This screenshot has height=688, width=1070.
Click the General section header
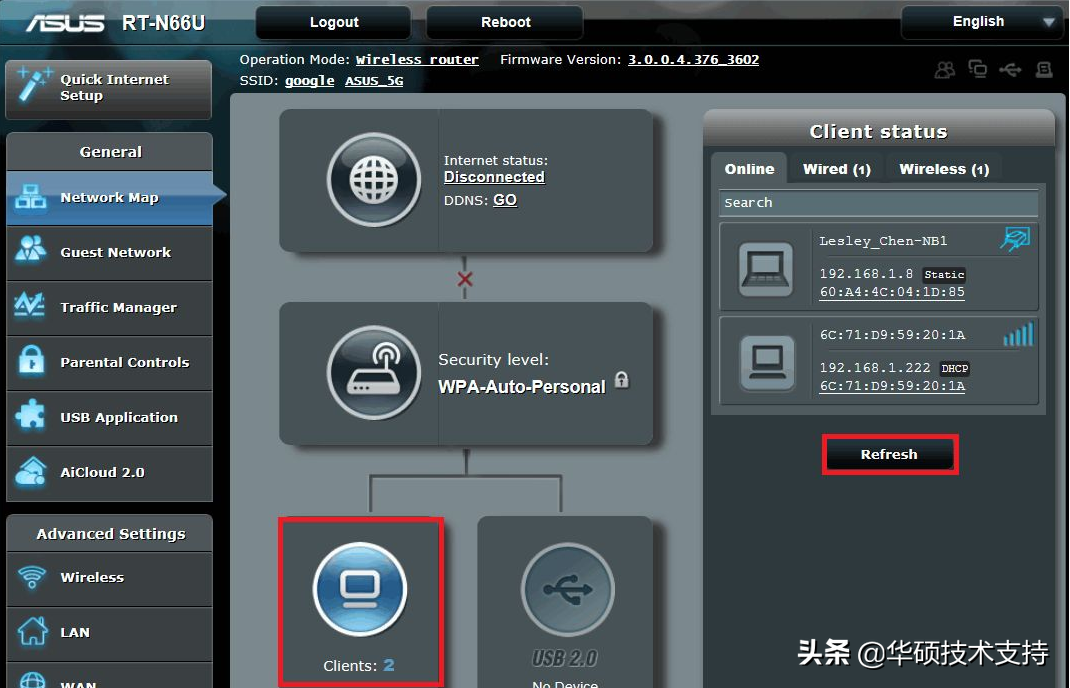click(110, 152)
